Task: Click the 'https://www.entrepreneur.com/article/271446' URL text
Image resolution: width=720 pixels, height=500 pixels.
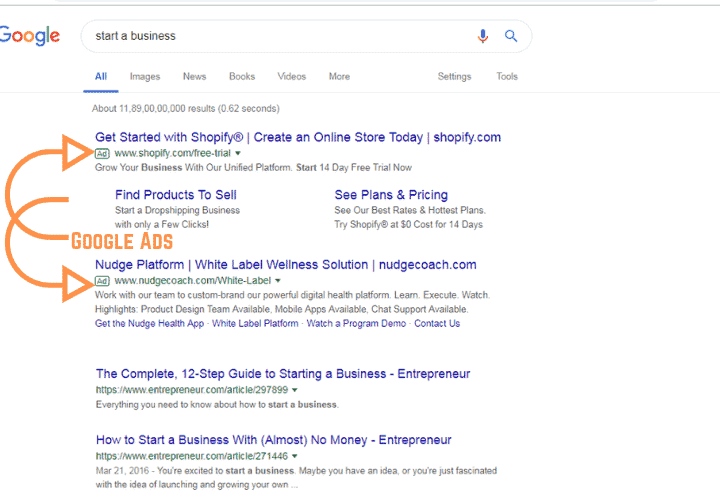Action: point(192,456)
